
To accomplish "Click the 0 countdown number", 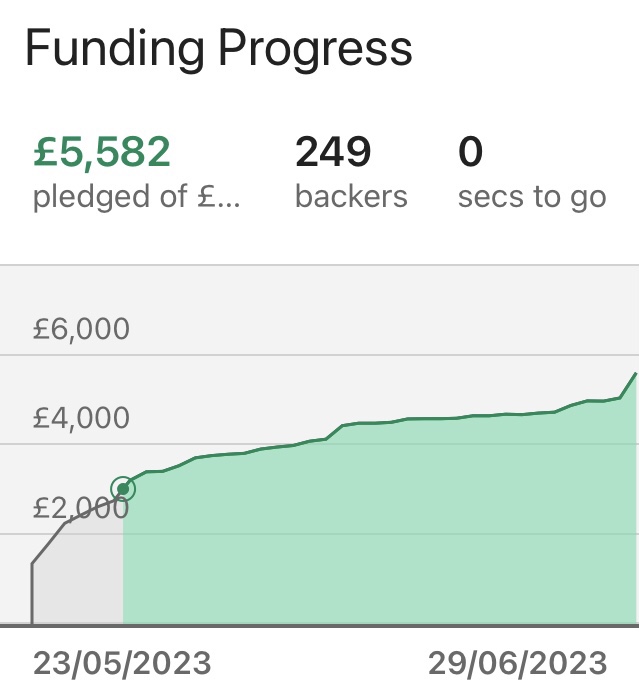I will coord(470,152).
